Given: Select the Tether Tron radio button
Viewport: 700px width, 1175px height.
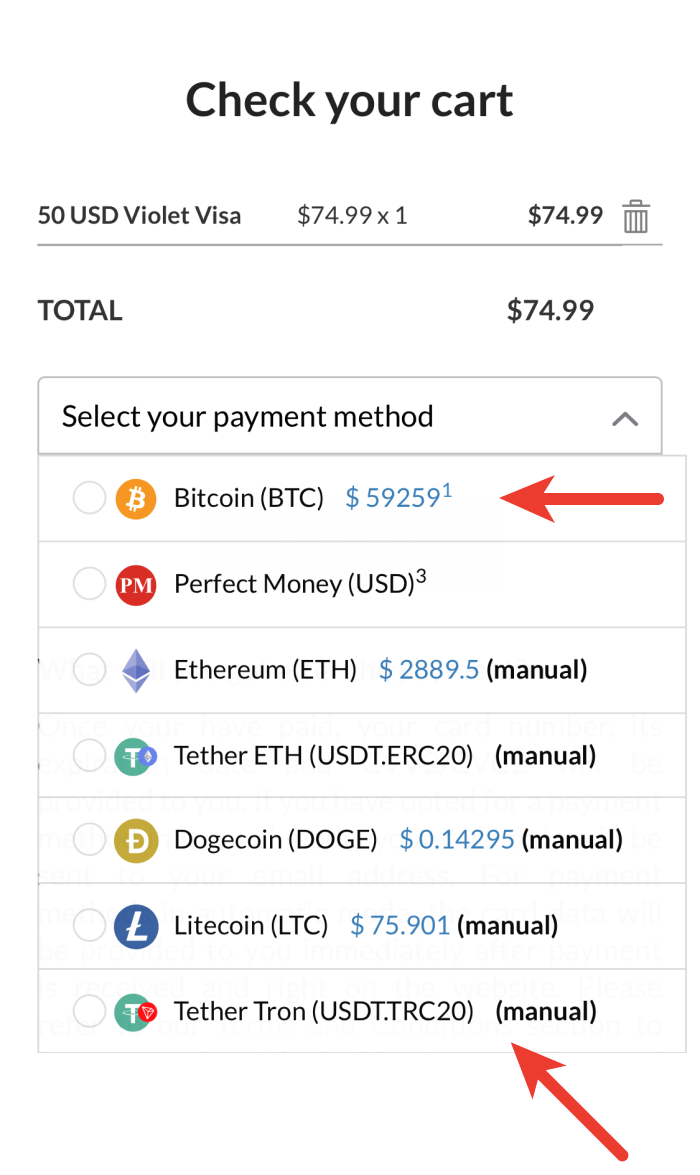Looking at the screenshot, I should (x=89, y=1011).
